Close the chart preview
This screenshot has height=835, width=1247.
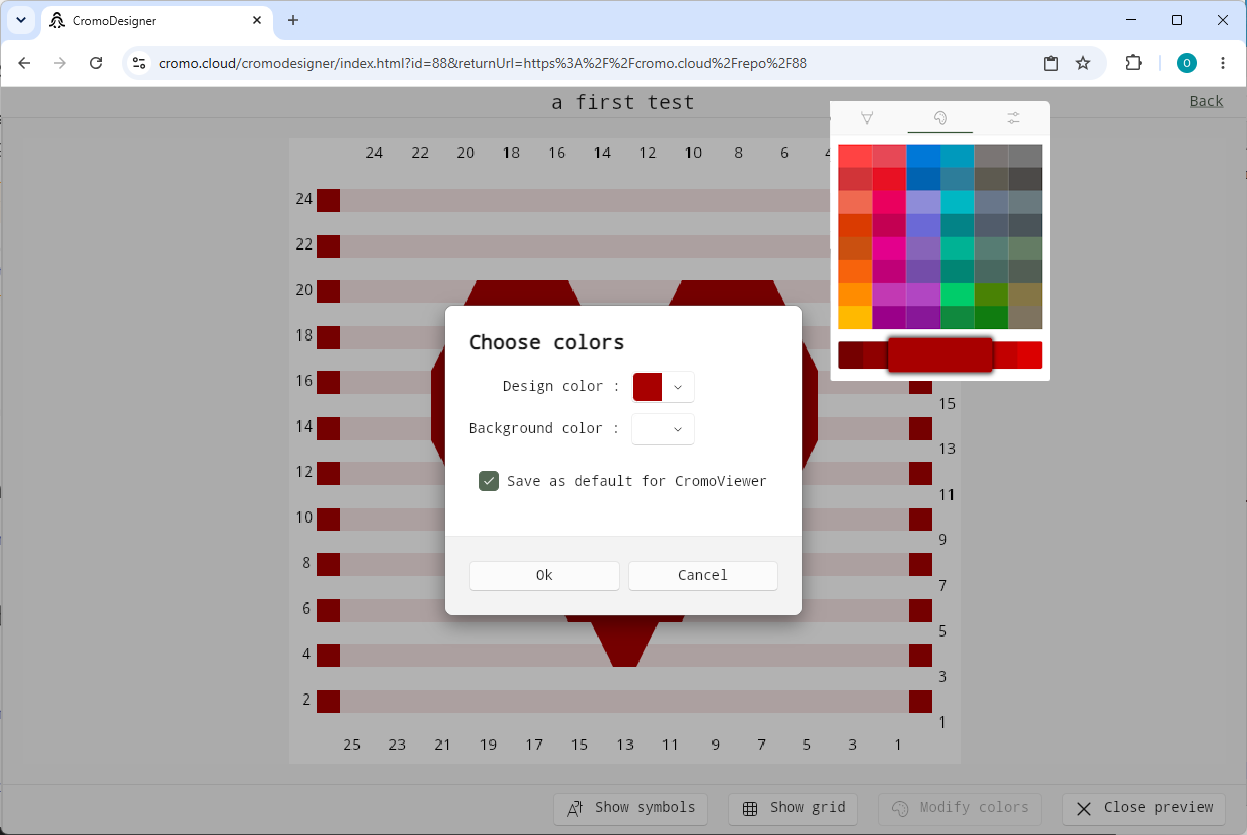[1144, 808]
